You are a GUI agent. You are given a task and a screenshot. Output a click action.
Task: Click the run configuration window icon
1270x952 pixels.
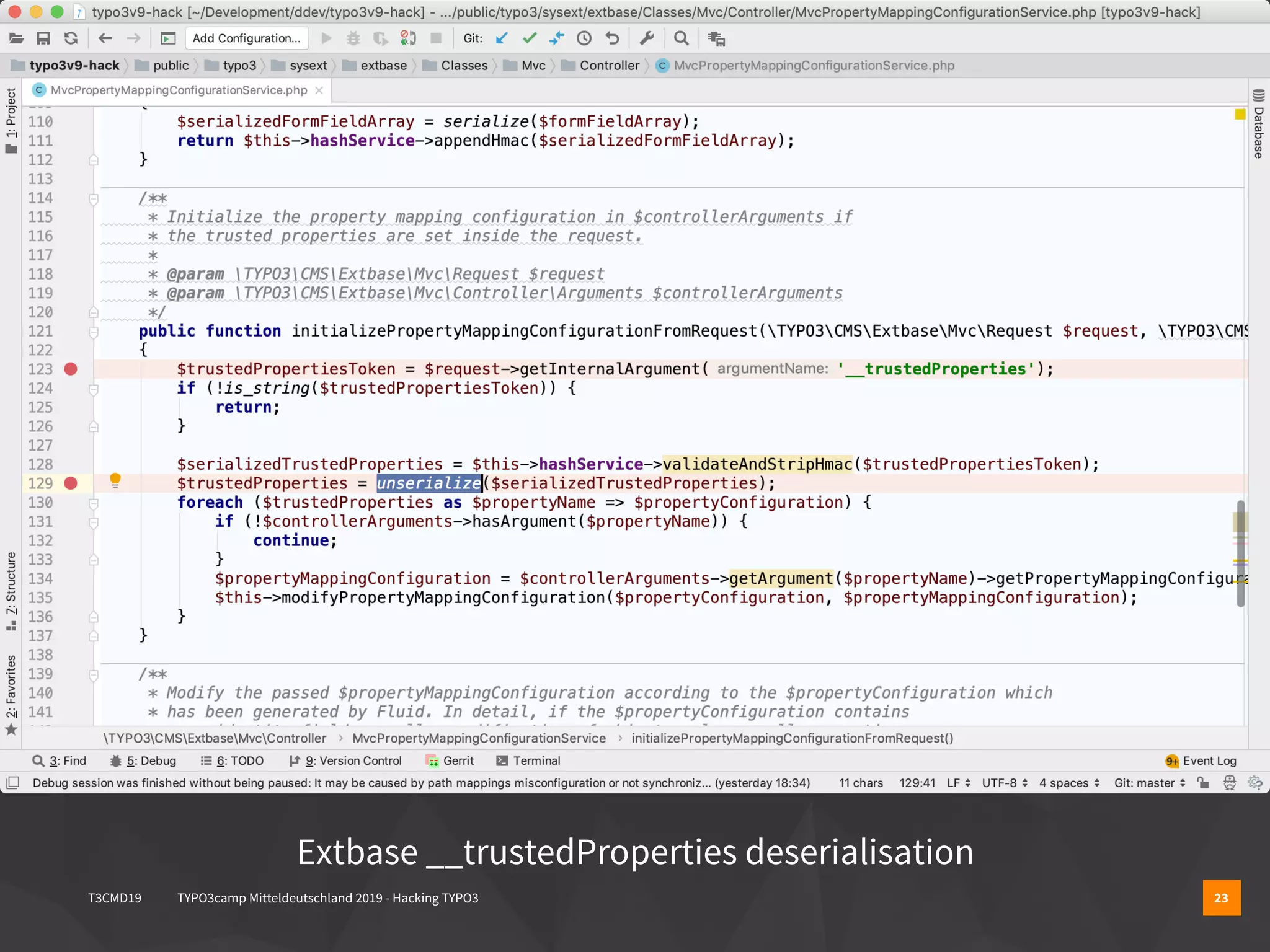[x=168, y=38]
